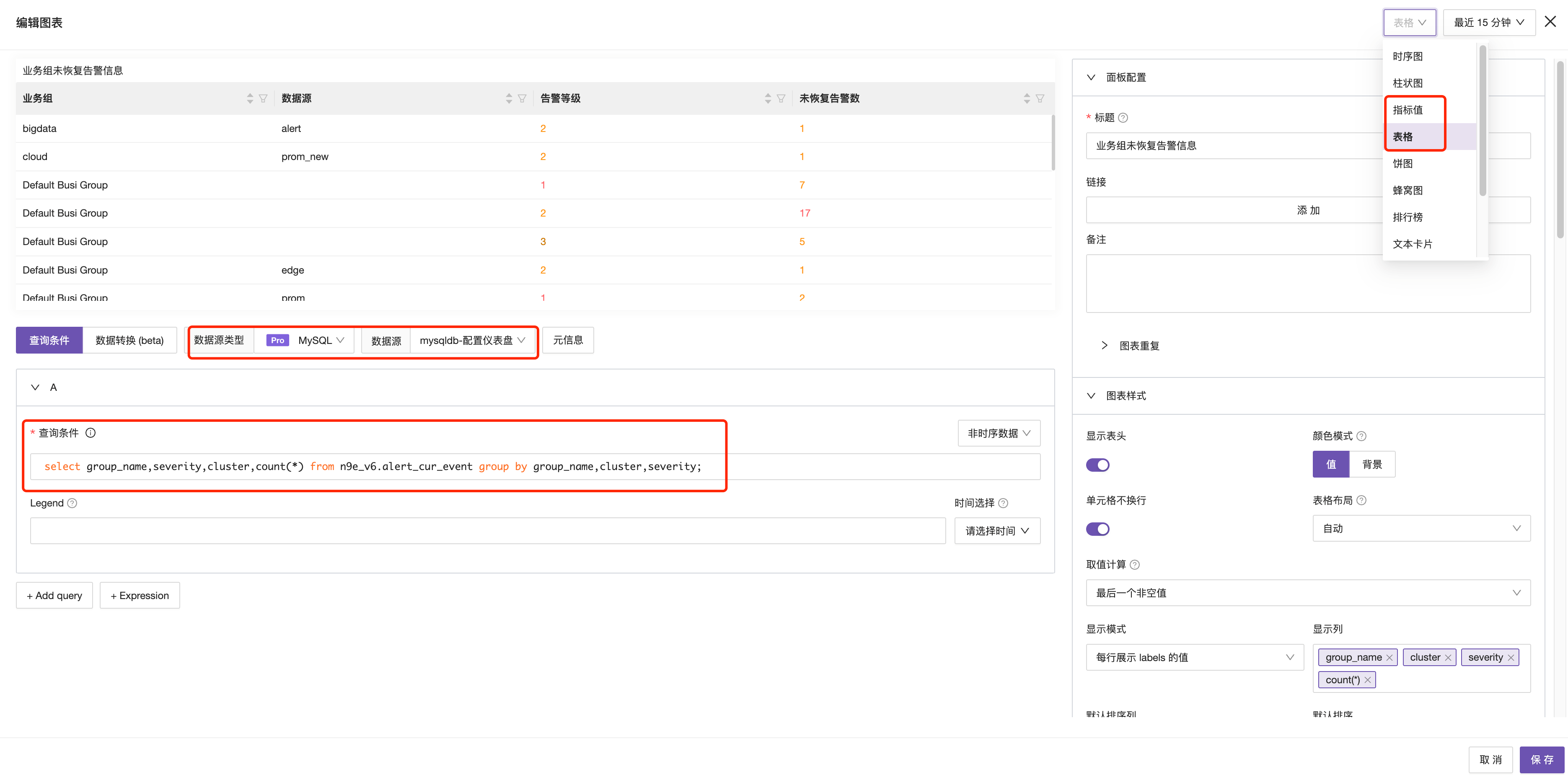The width and height of the screenshot is (1568, 775).
Task: Select 颜色模式 值 swatch
Action: point(1331,464)
